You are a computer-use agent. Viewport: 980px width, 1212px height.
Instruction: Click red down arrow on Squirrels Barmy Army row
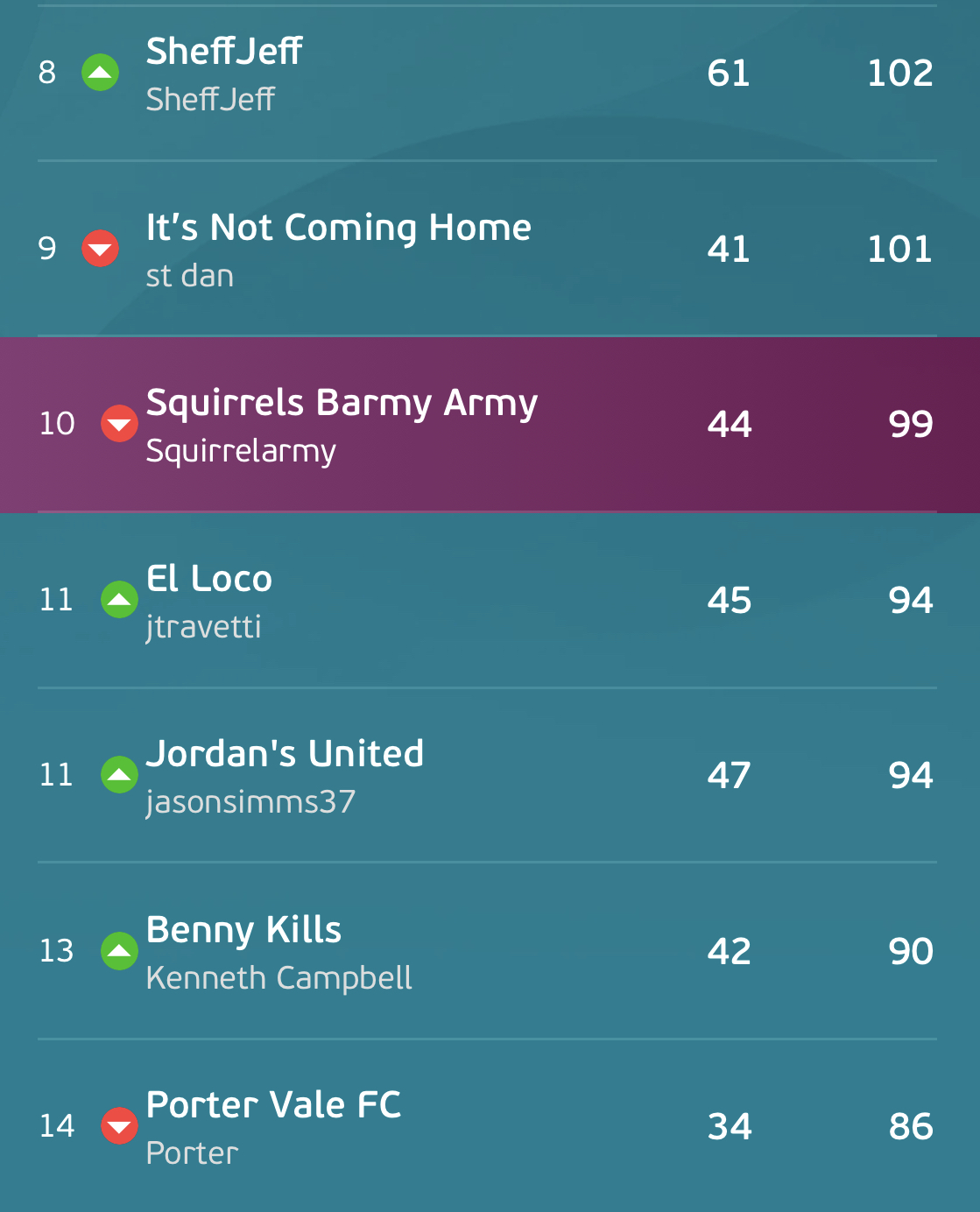(119, 424)
